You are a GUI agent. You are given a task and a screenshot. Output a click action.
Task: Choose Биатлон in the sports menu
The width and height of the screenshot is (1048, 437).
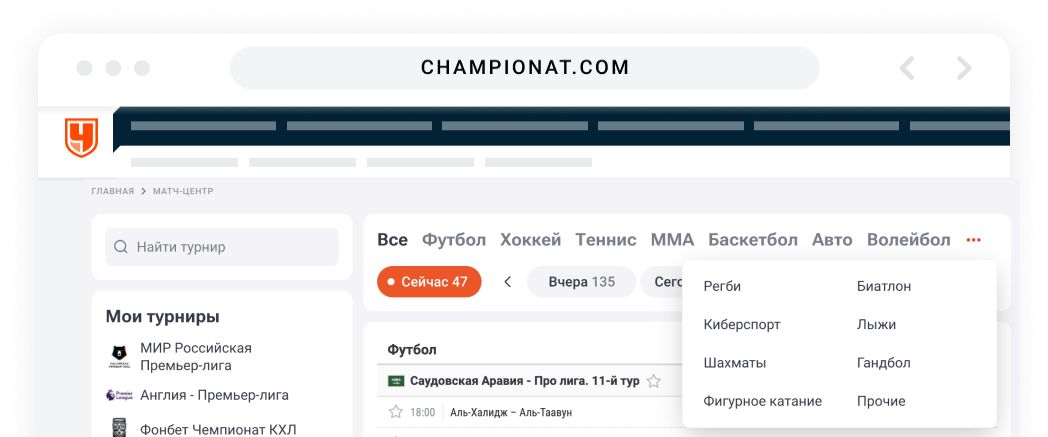point(884,286)
